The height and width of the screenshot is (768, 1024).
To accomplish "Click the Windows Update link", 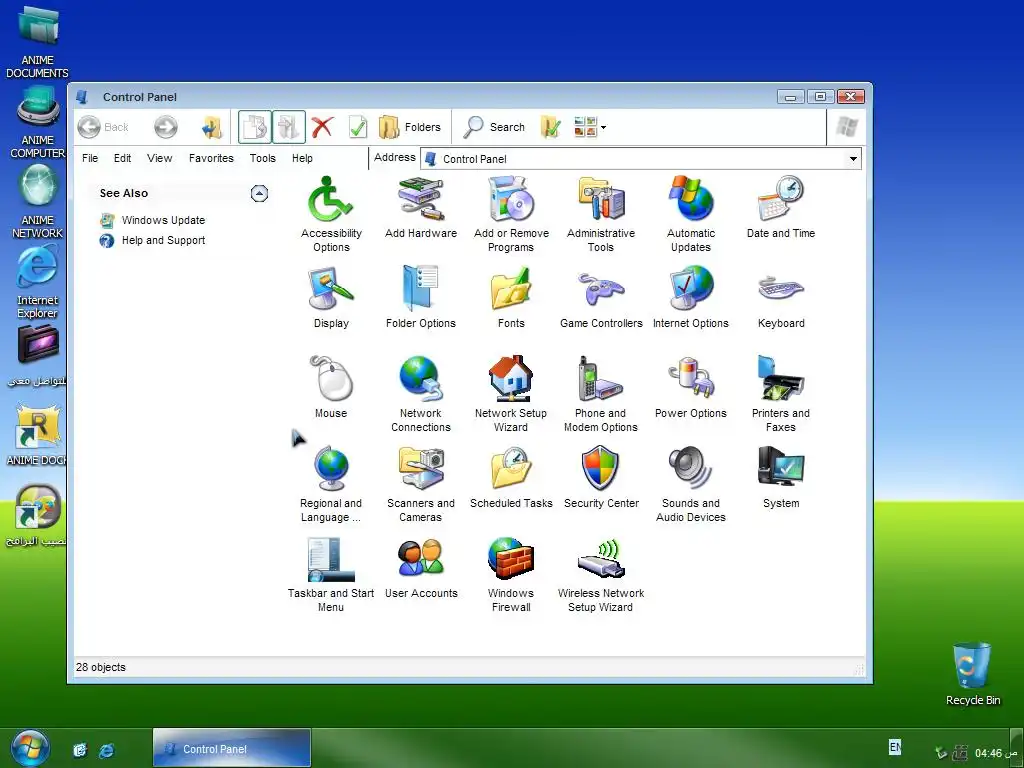I will pyautogui.click(x=163, y=220).
